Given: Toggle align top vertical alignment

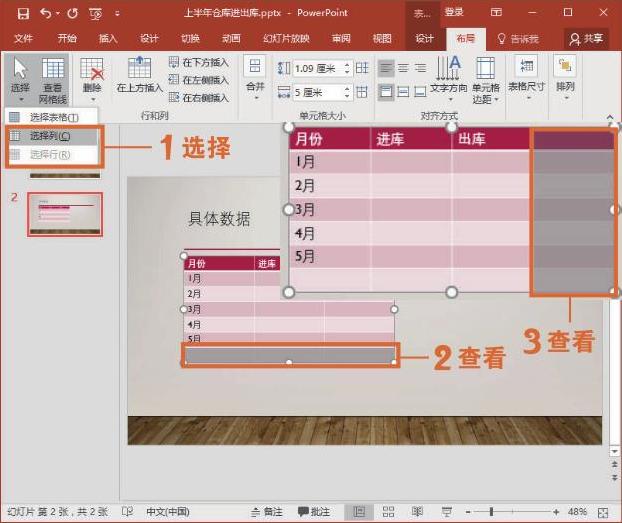Looking at the screenshot, I should pos(386,92).
